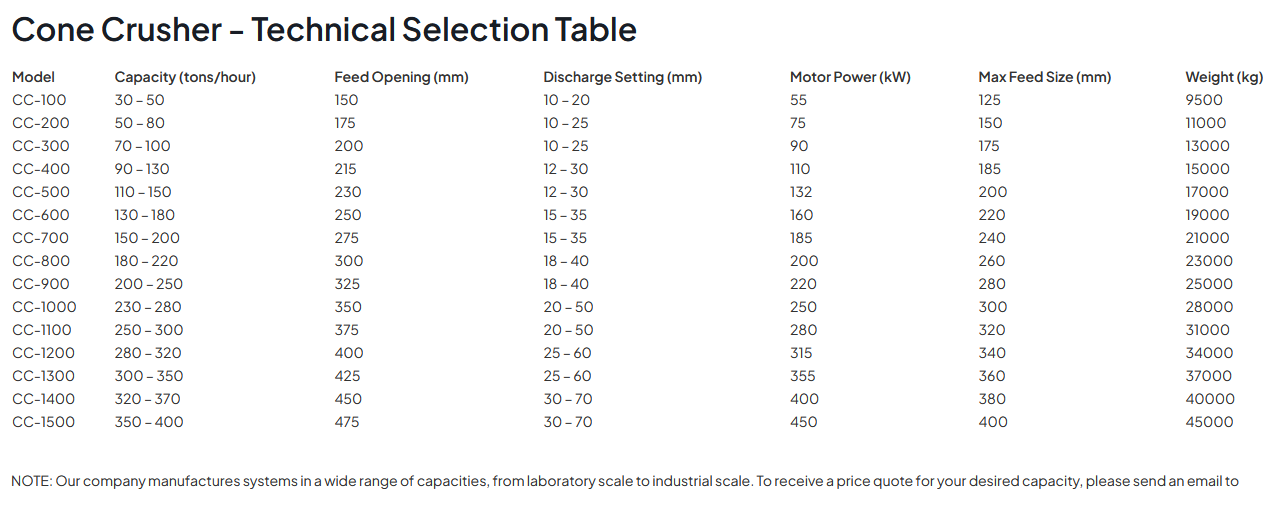Click the Cone Crusher table title
Viewport: 1281px width, 505px height.
(x=324, y=30)
